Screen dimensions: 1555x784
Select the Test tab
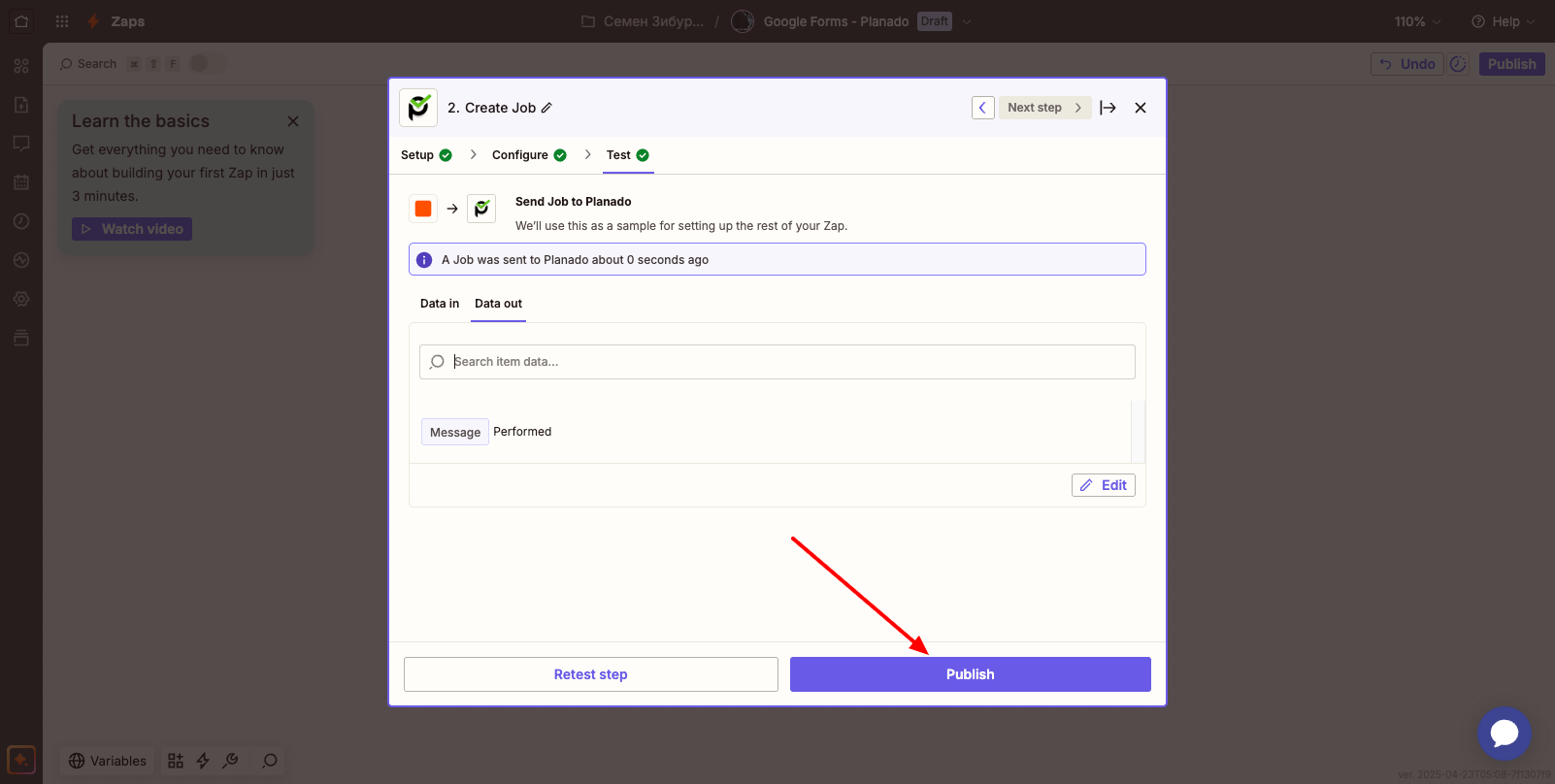628,155
